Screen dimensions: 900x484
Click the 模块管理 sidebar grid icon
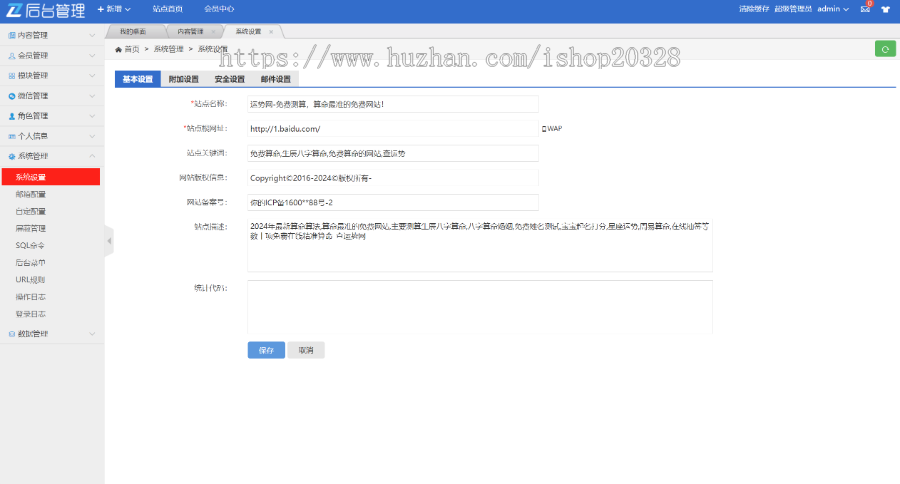click(x=11, y=76)
